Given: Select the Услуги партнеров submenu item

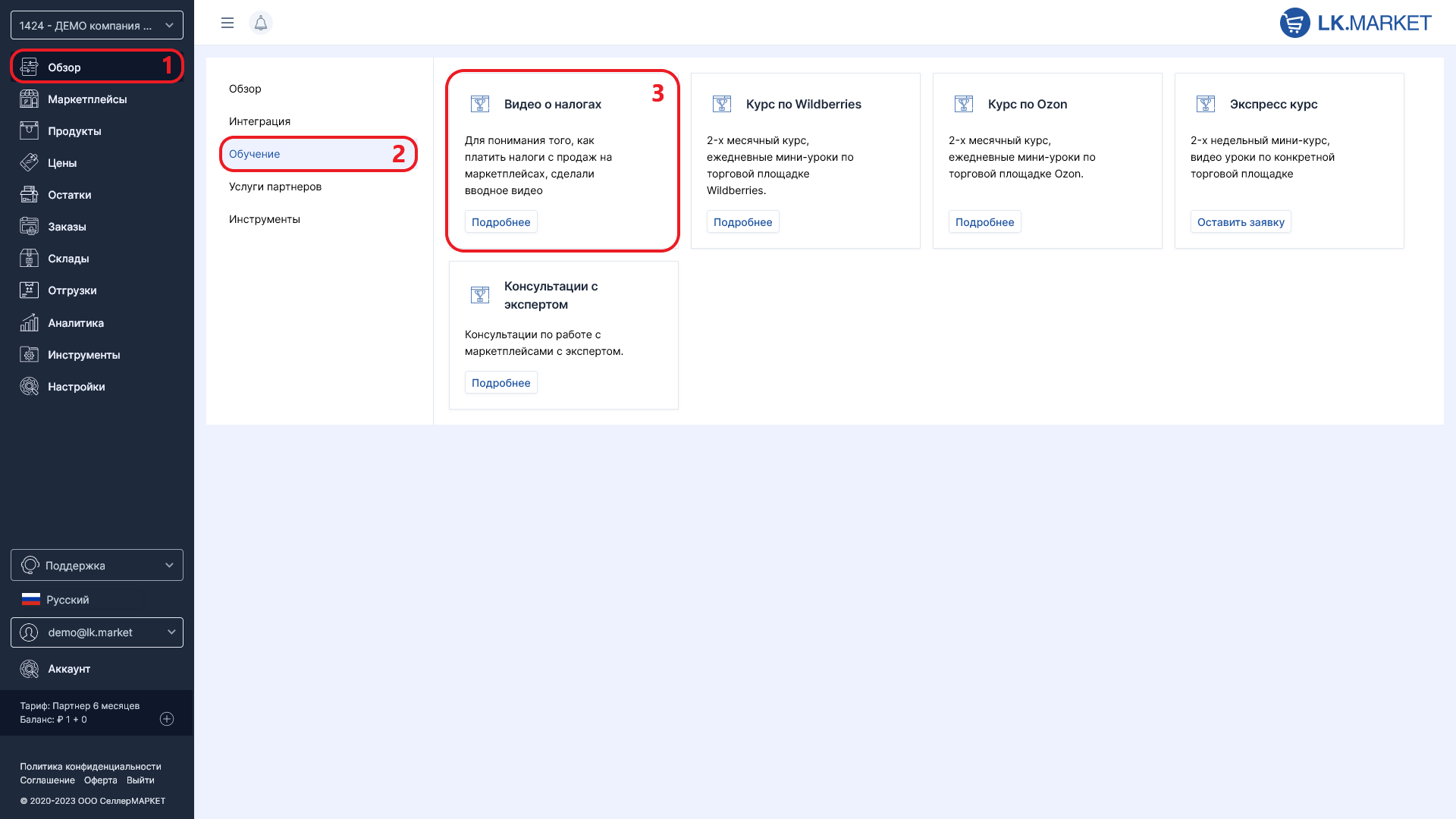Looking at the screenshot, I should point(275,187).
